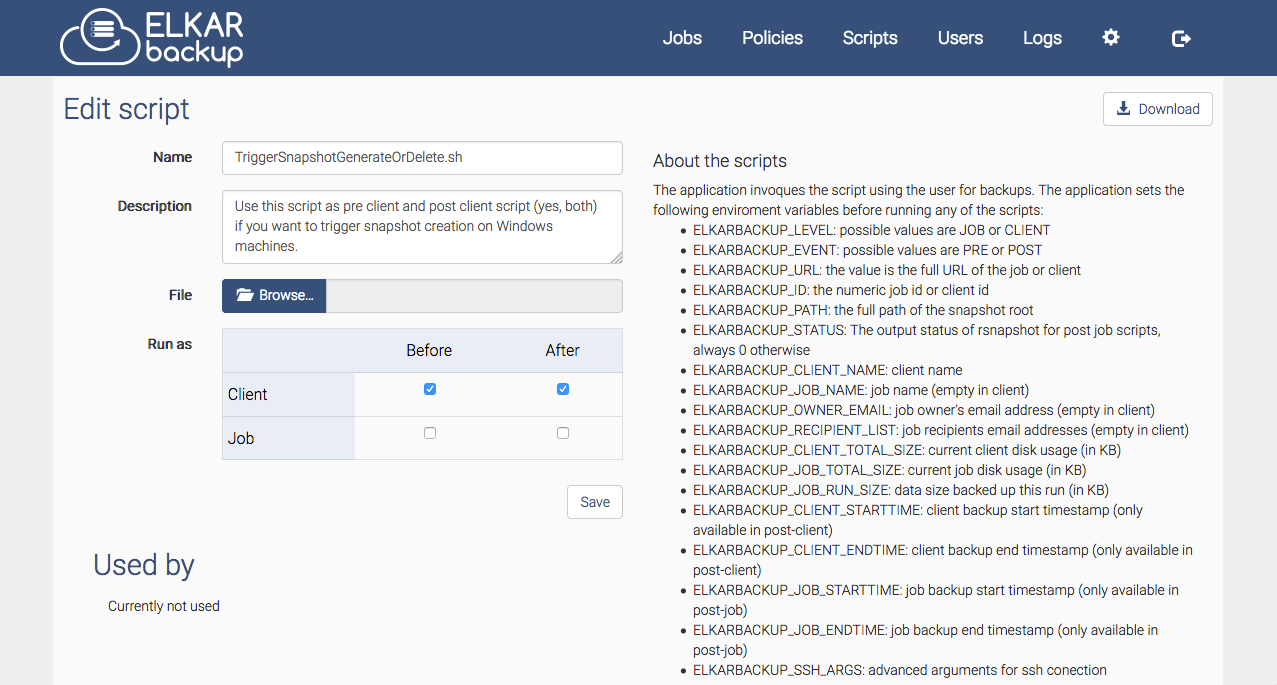1277x685 pixels.
Task: Uncheck Client After checkbox
Action: pos(563,389)
